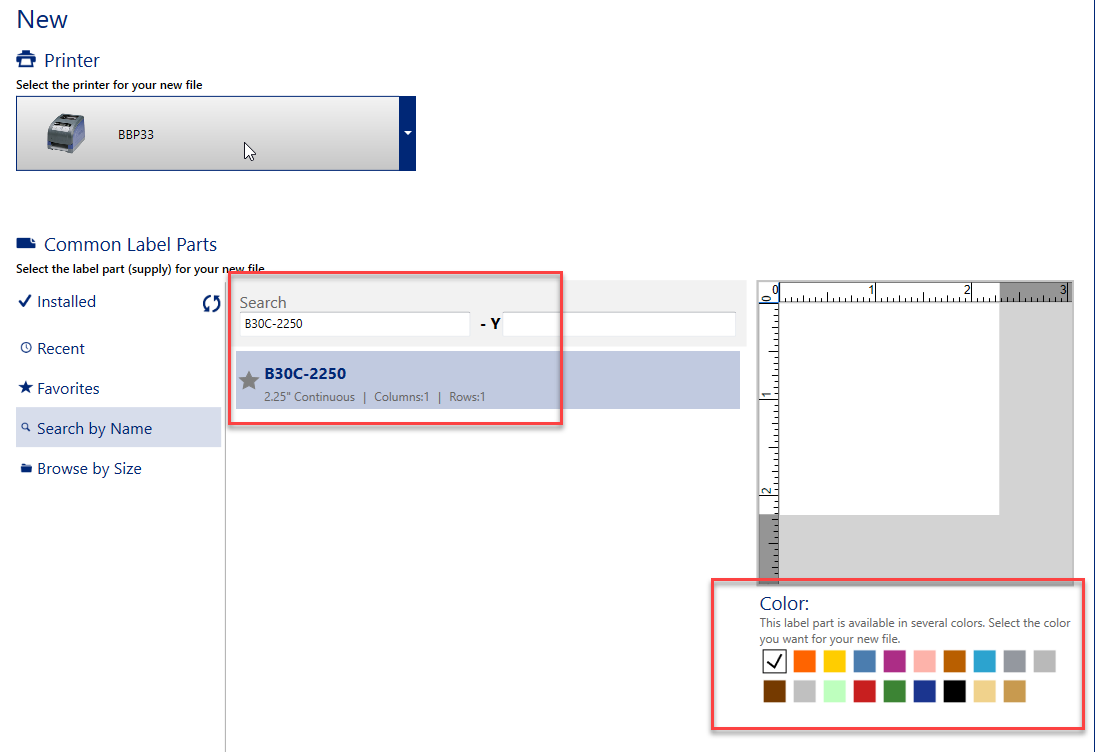Choose the red label color swatch
1095x752 pixels.
pyautogui.click(x=865, y=691)
